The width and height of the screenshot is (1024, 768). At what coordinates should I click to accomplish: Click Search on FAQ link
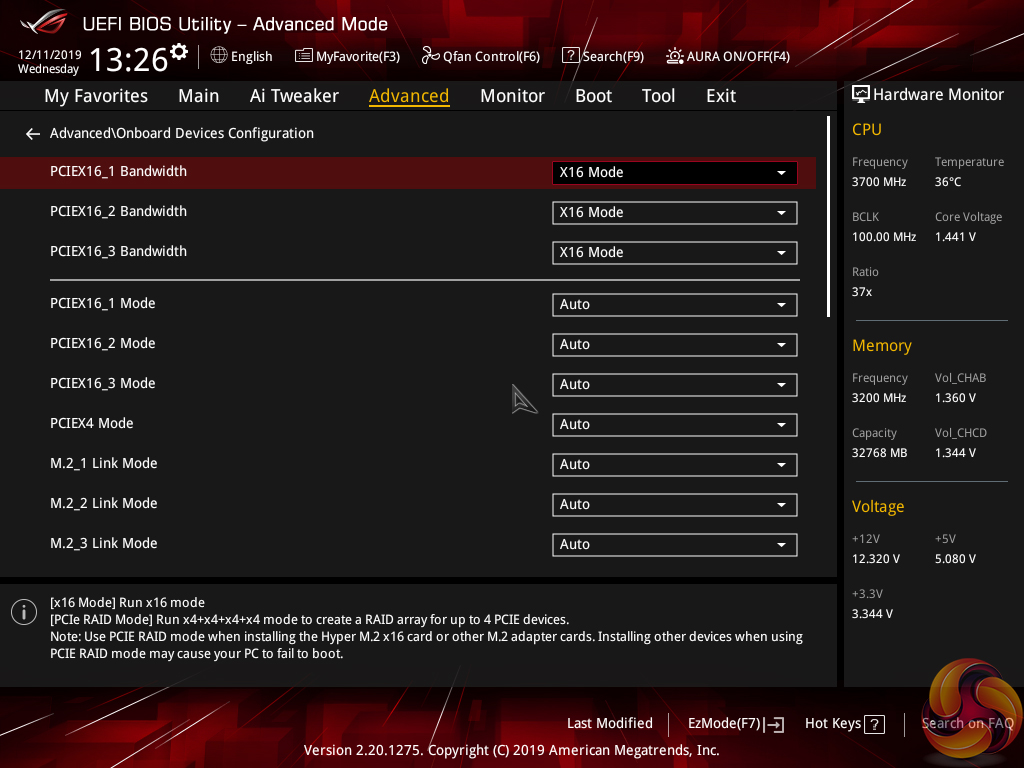click(967, 724)
